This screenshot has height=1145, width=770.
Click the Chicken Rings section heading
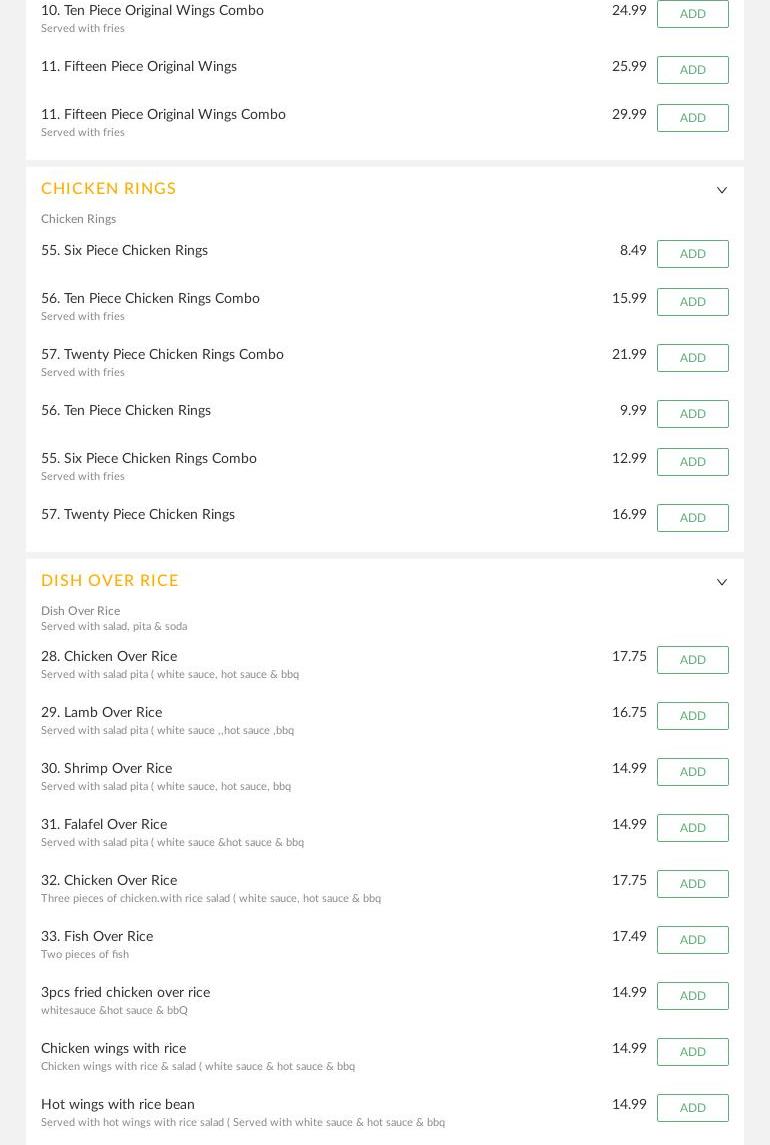[109, 189]
